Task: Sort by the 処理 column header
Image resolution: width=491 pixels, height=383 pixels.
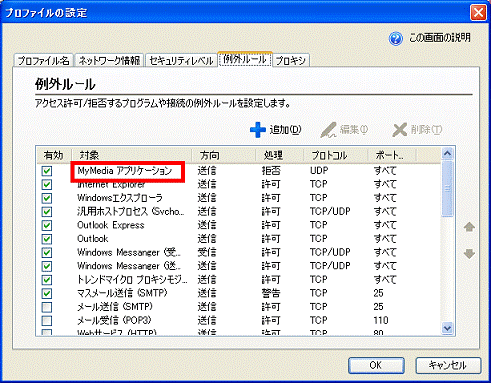Action: click(279, 155)
